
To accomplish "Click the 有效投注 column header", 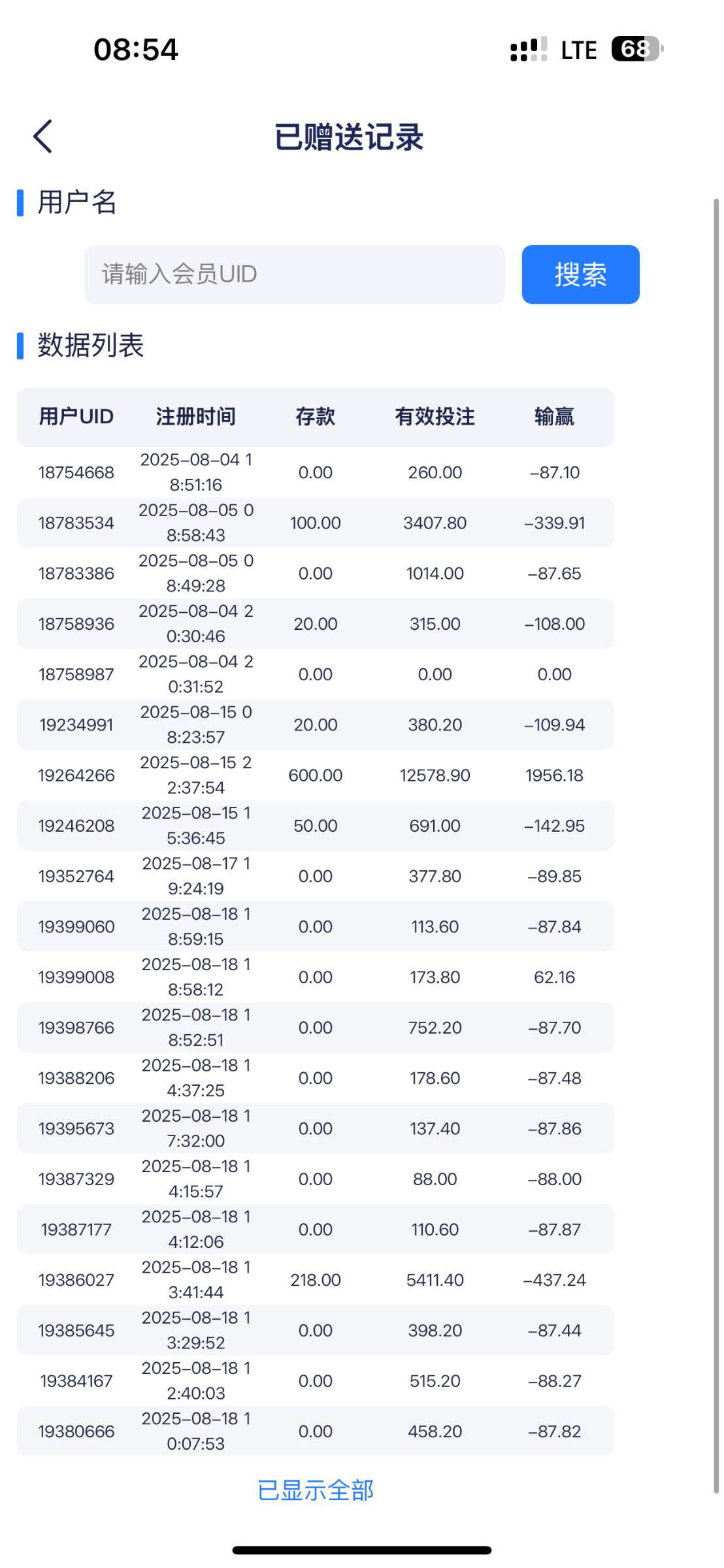I will click(x=435, y=417).
